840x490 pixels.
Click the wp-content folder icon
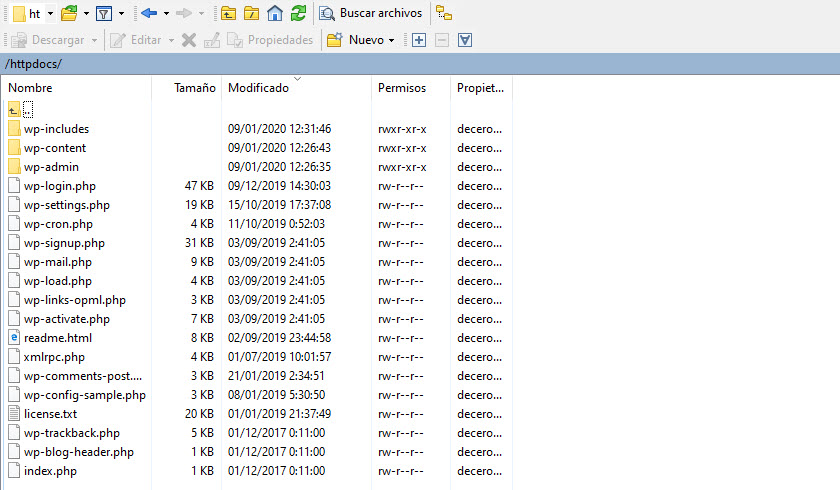(x=14, y=148)
